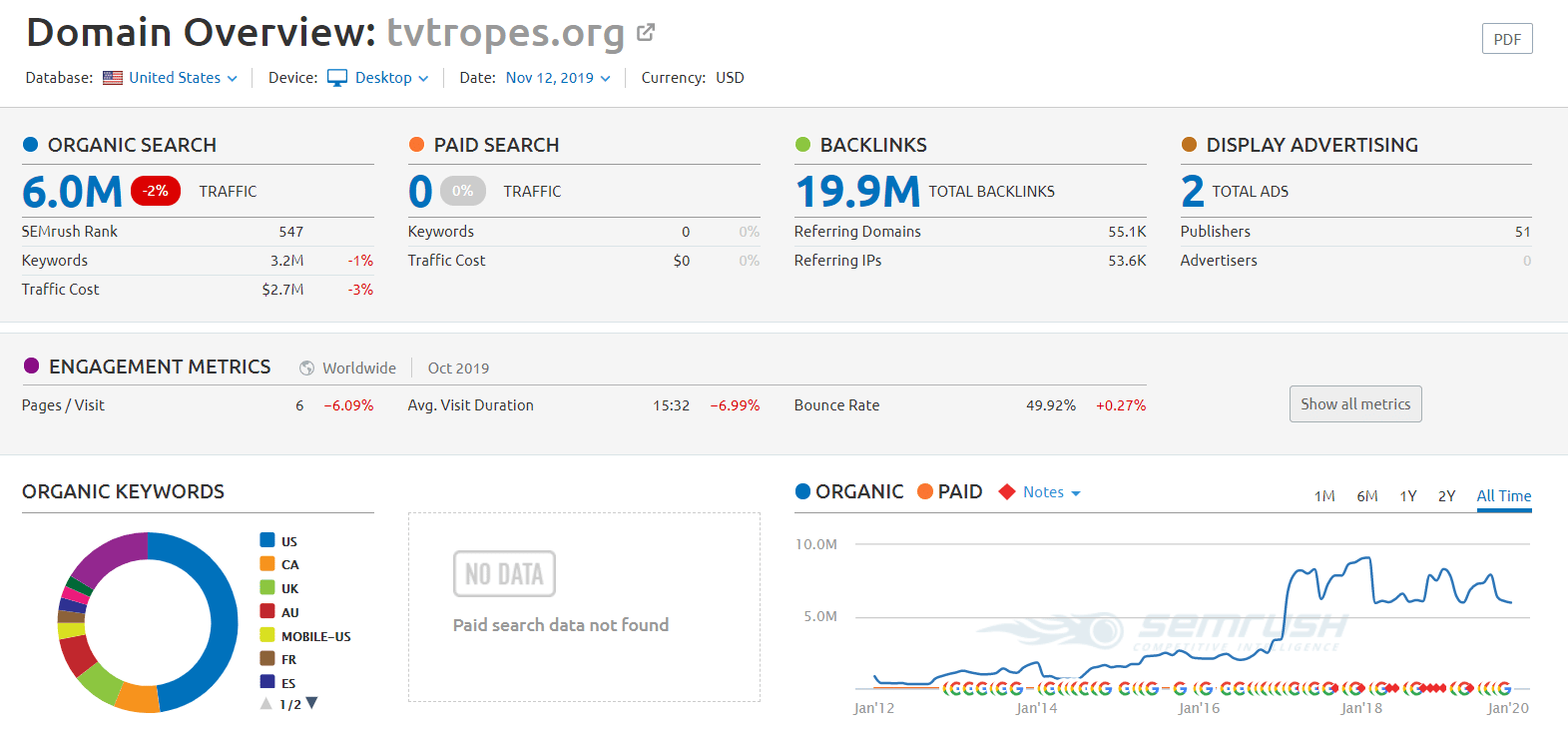Image resolution: width=1568 pixels, height=737 pixels.
Task: Open the paid search 0 traffic link
Action: [x=420, y=192]
